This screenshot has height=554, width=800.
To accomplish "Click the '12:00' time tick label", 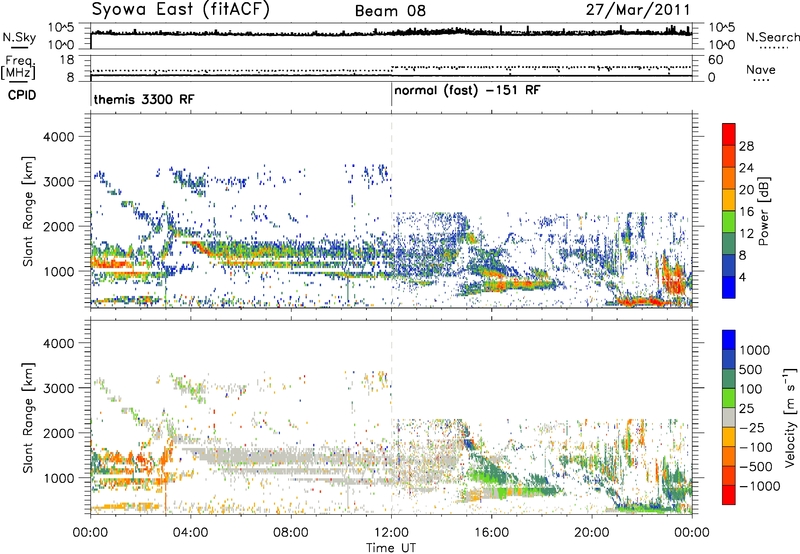I will click(x=391, y=533).
